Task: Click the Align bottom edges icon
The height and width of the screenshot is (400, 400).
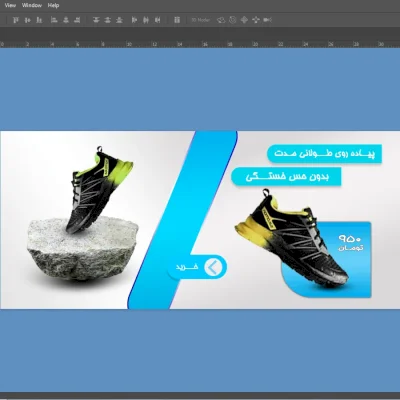Action: [x=39, y=20]
